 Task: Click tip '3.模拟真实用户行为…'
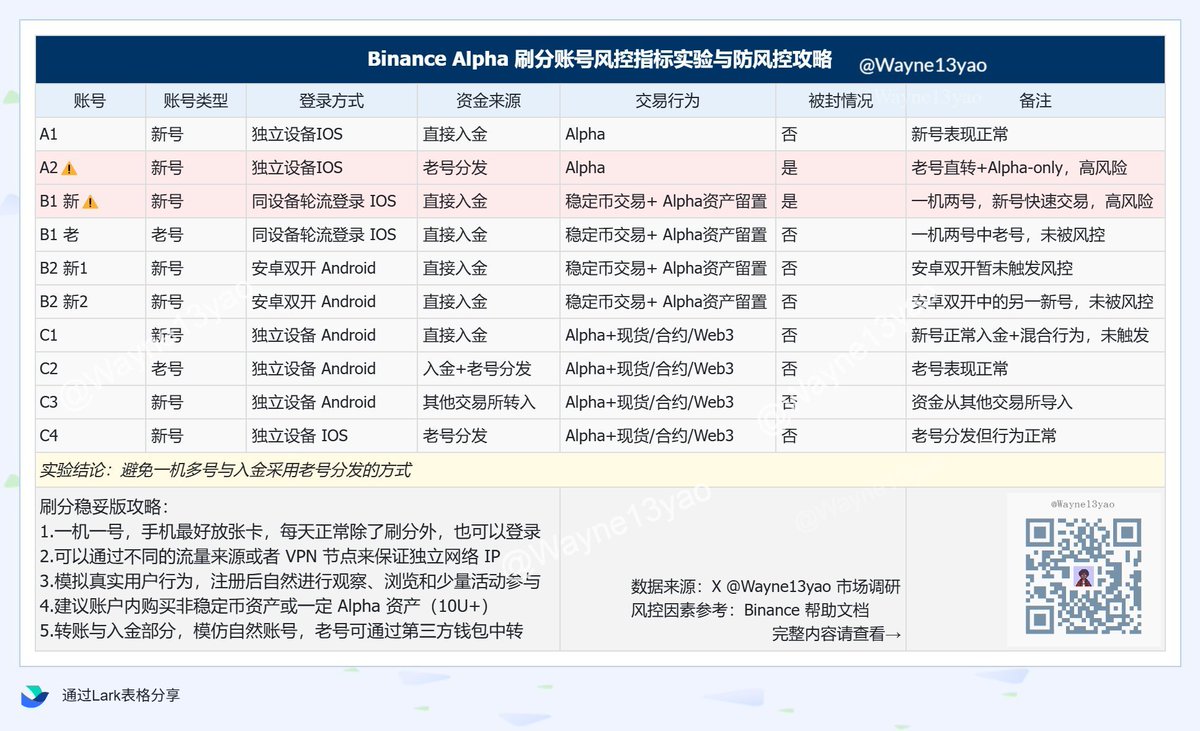coord(290,582)
